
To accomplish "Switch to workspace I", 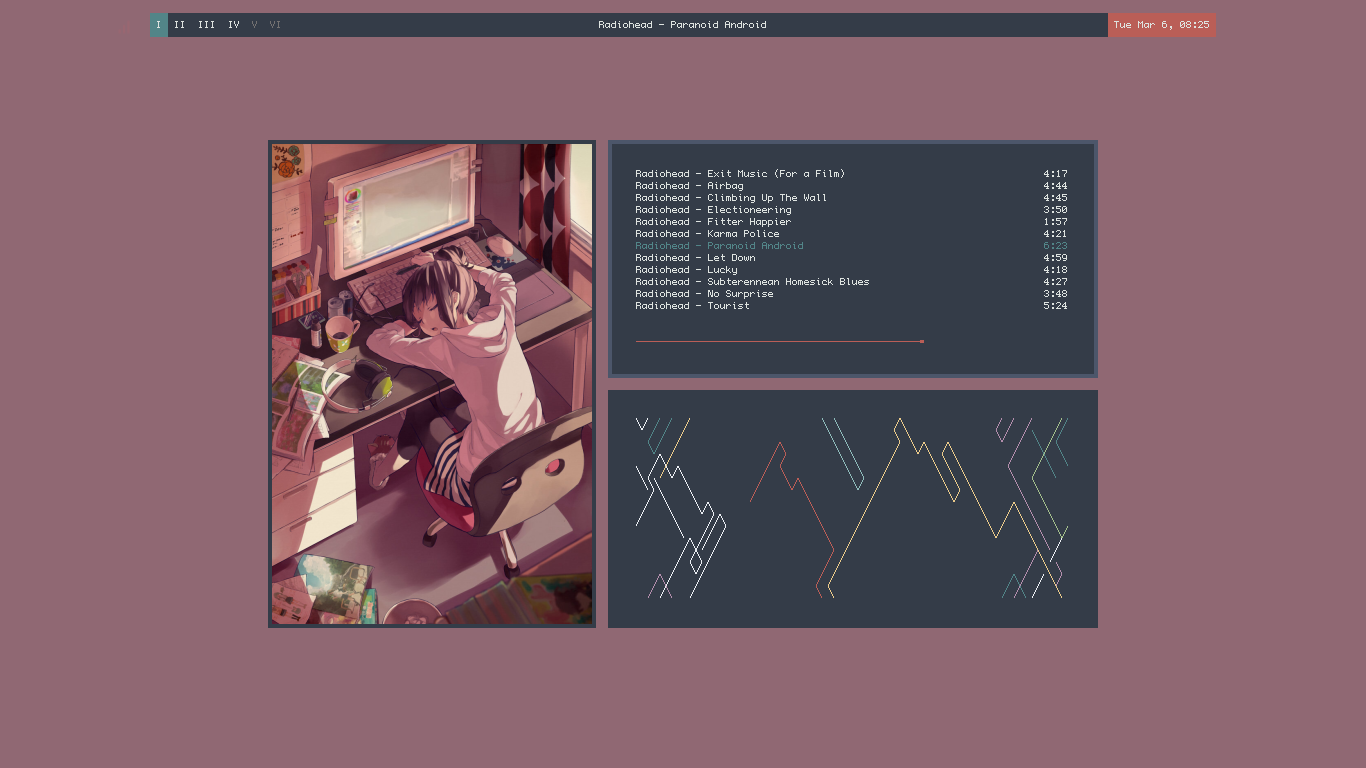I will pos(158,25).
